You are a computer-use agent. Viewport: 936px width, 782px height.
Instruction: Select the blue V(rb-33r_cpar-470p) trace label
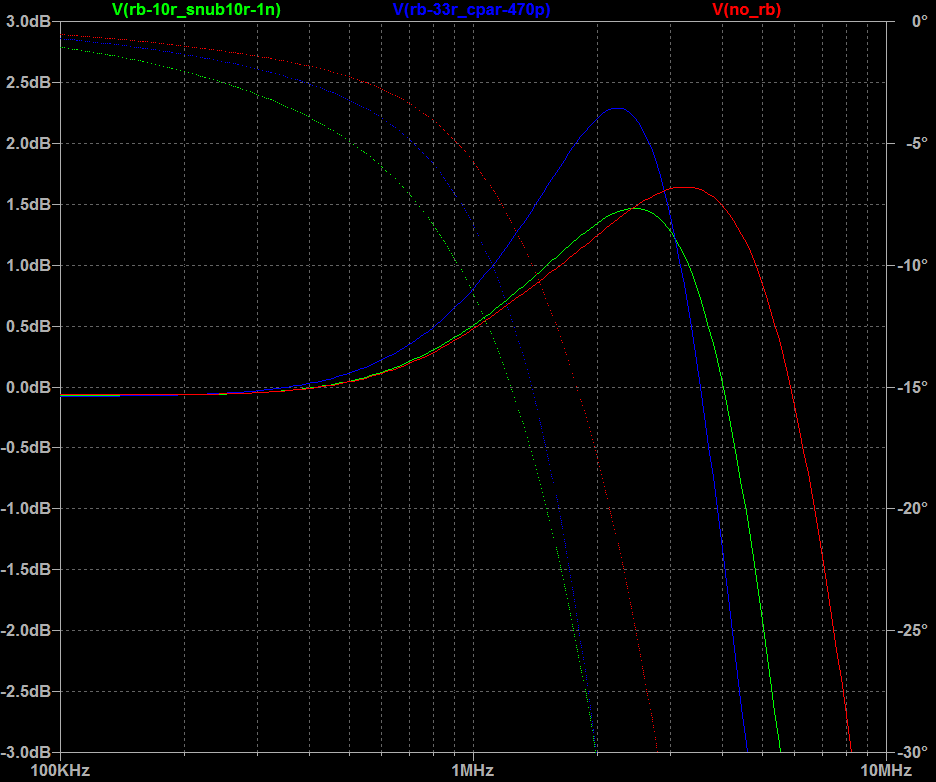tap(472, 10)
